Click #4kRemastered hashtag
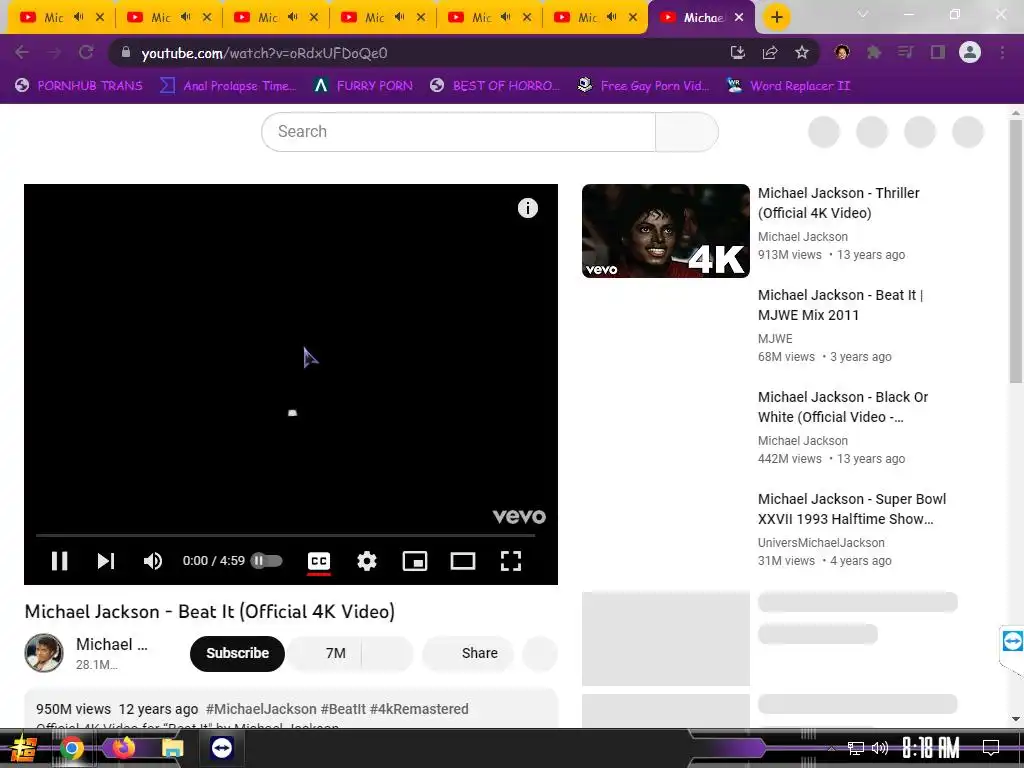This screenshot has height=768, width=1024. tap(419, 709)
